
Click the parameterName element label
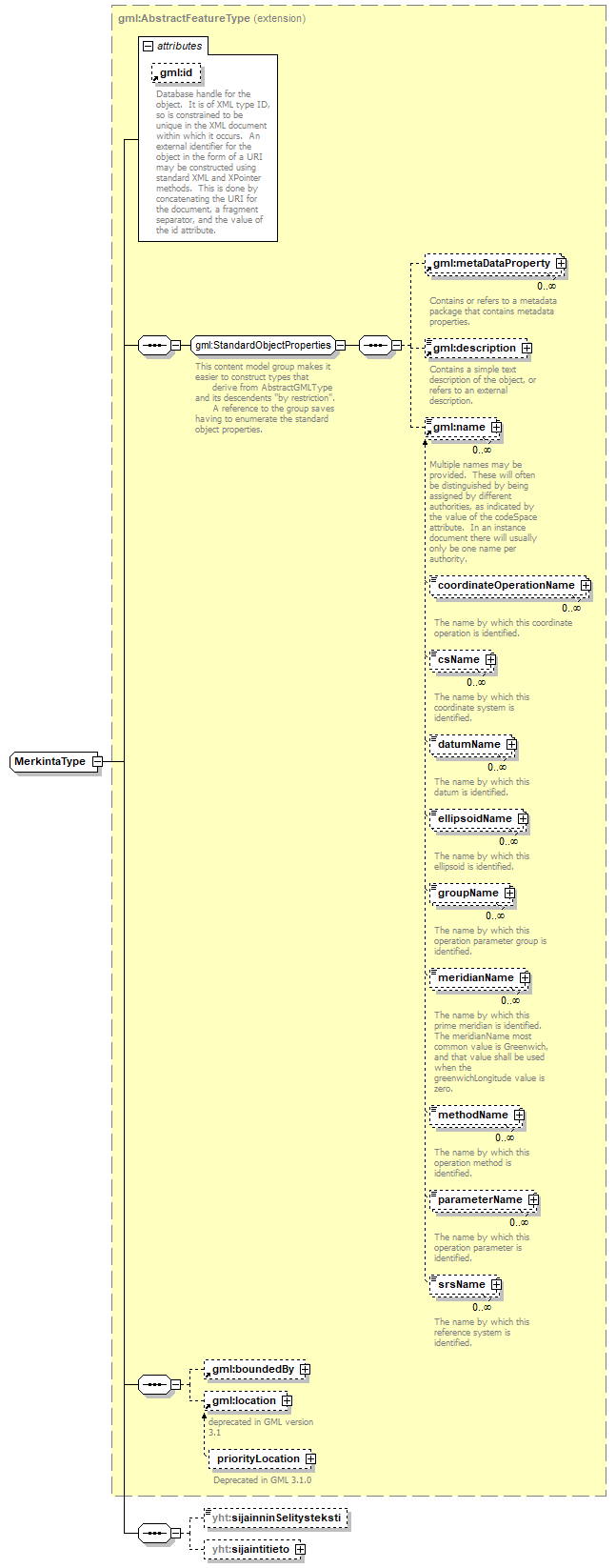click(x=480, y=1200)
